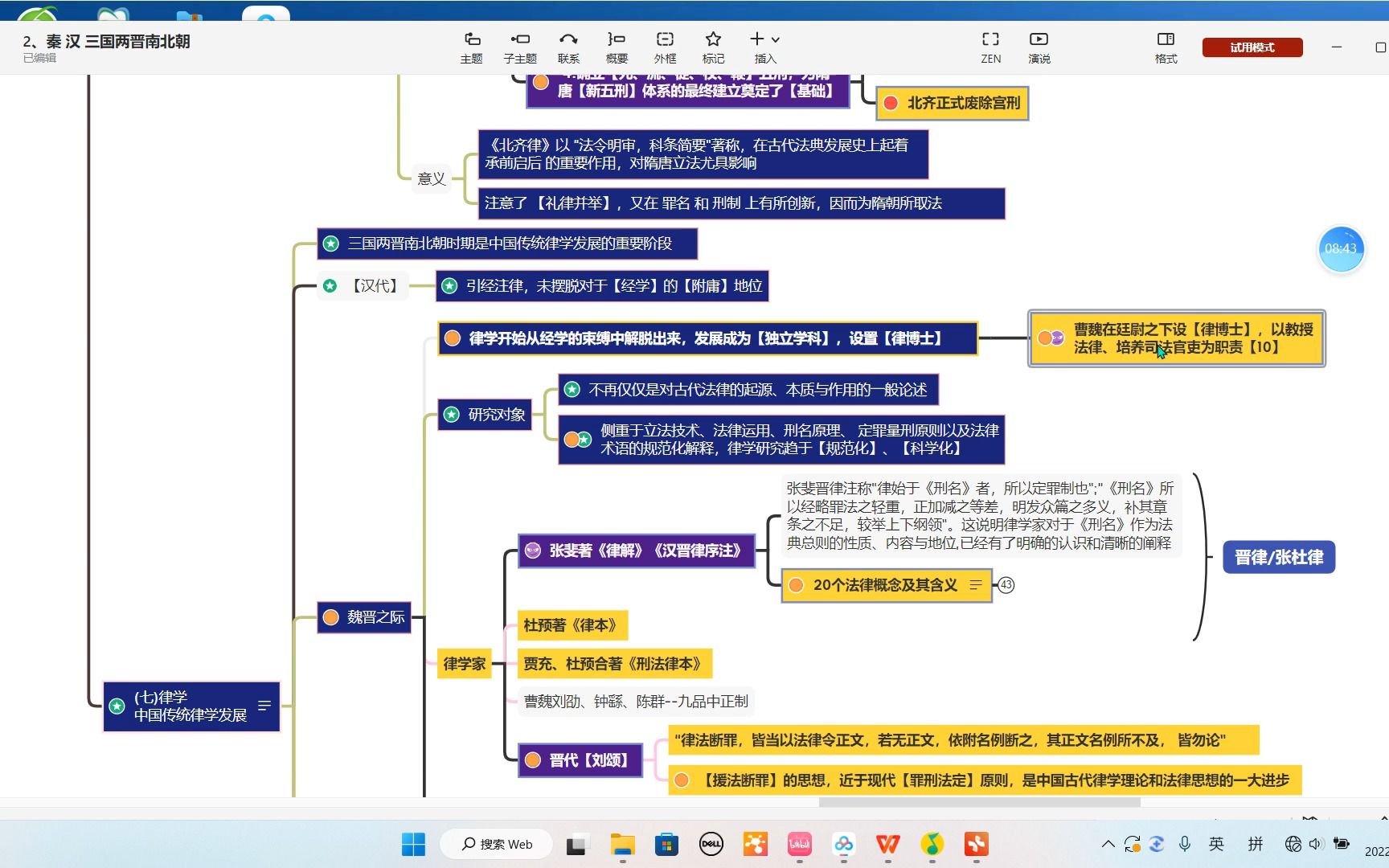Select 贾充、杜预合著《刑法律本》 topic
This screenshot has height=868, width=1389.
pyautogui.click(x=615, y=664)
